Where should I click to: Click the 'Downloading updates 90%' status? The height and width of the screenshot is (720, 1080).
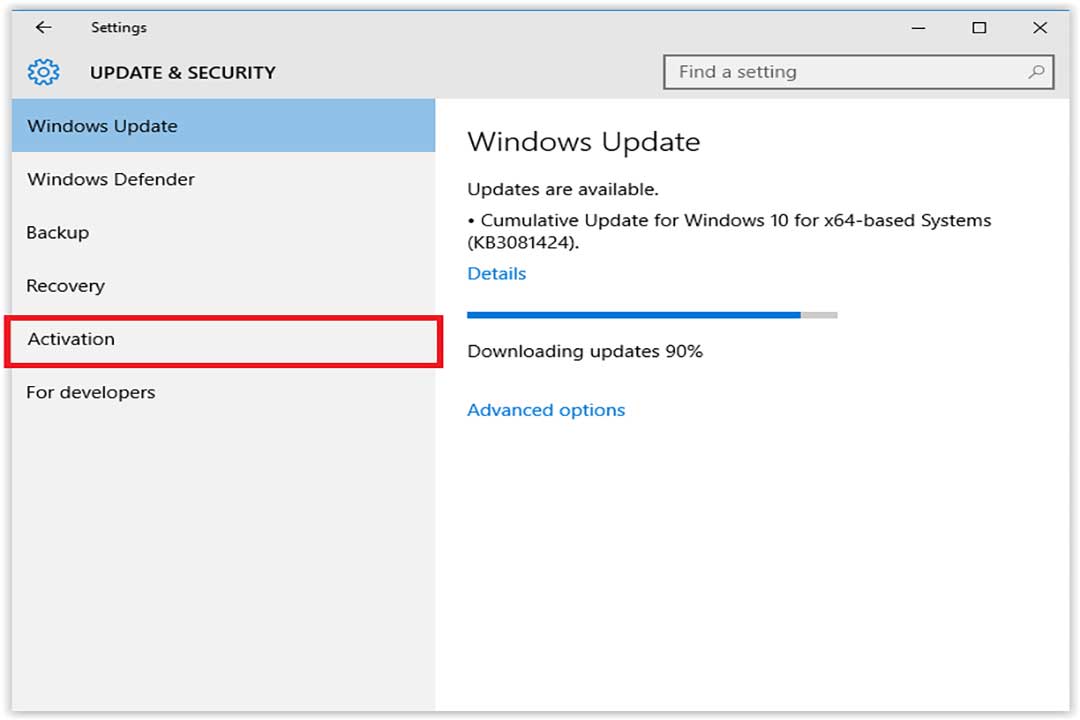click(585, 351)
